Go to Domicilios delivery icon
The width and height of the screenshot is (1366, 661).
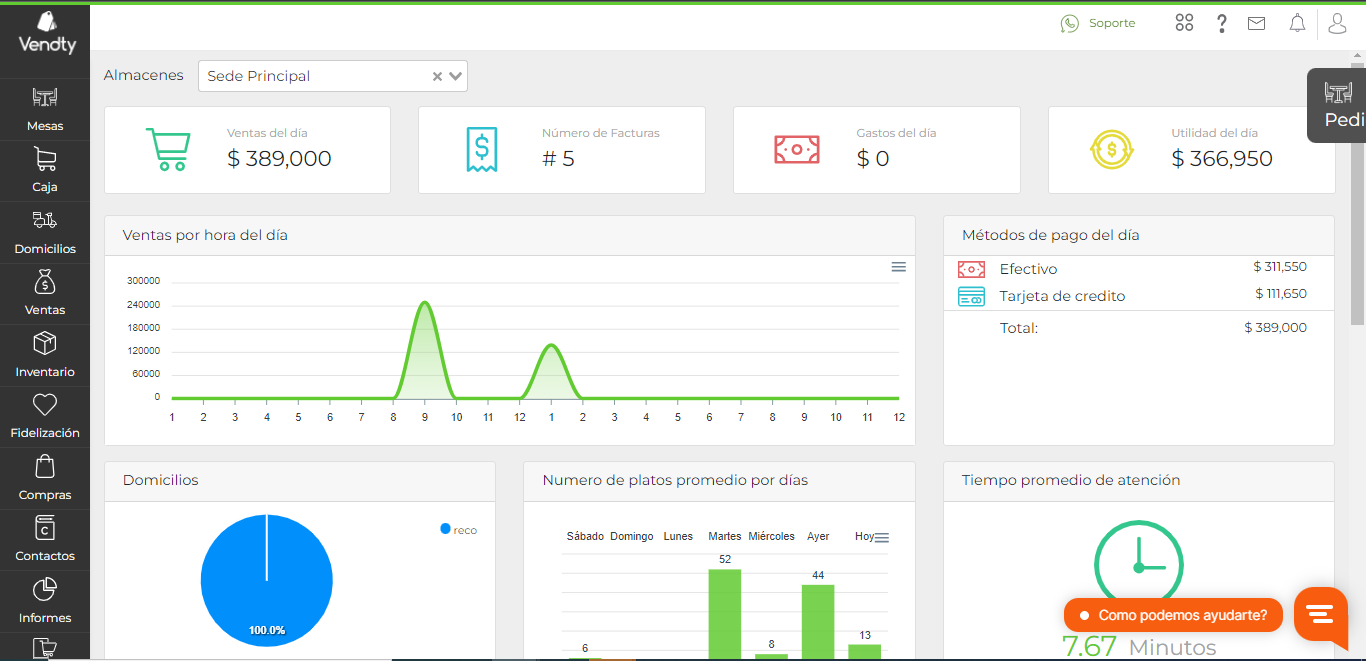click(45, 221)
